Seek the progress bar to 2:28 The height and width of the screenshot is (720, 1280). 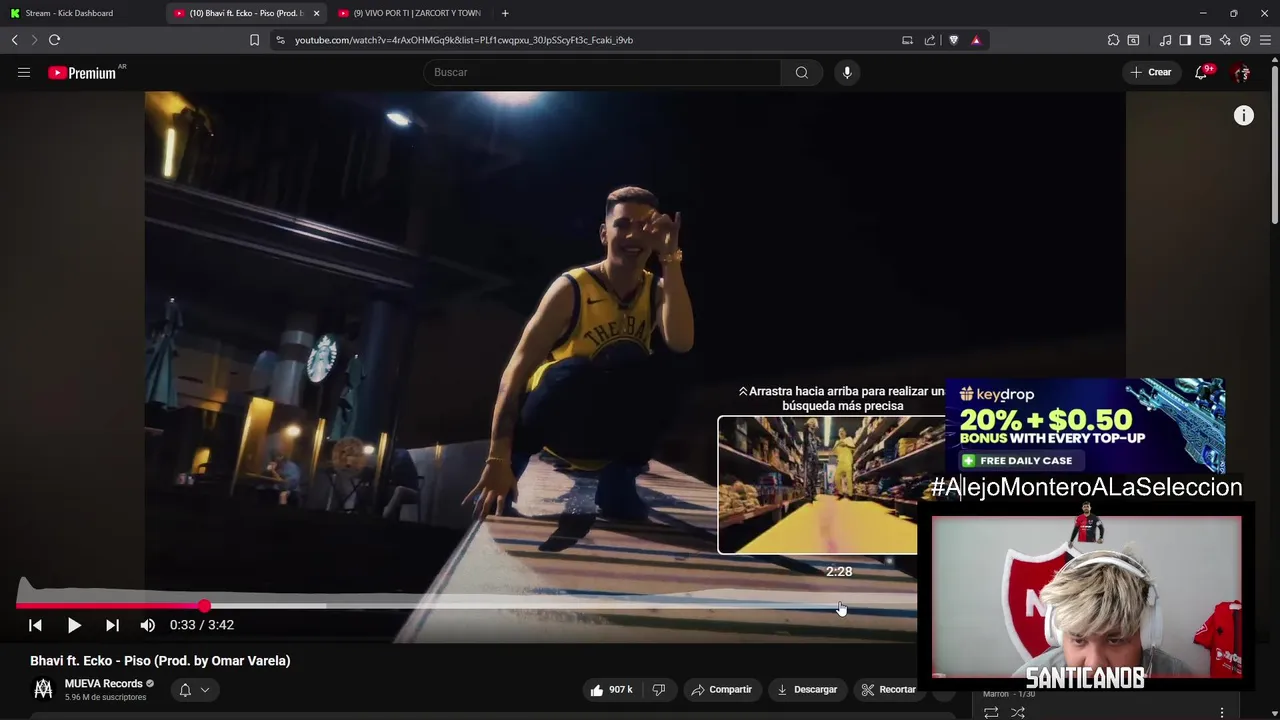click(840, 605)
